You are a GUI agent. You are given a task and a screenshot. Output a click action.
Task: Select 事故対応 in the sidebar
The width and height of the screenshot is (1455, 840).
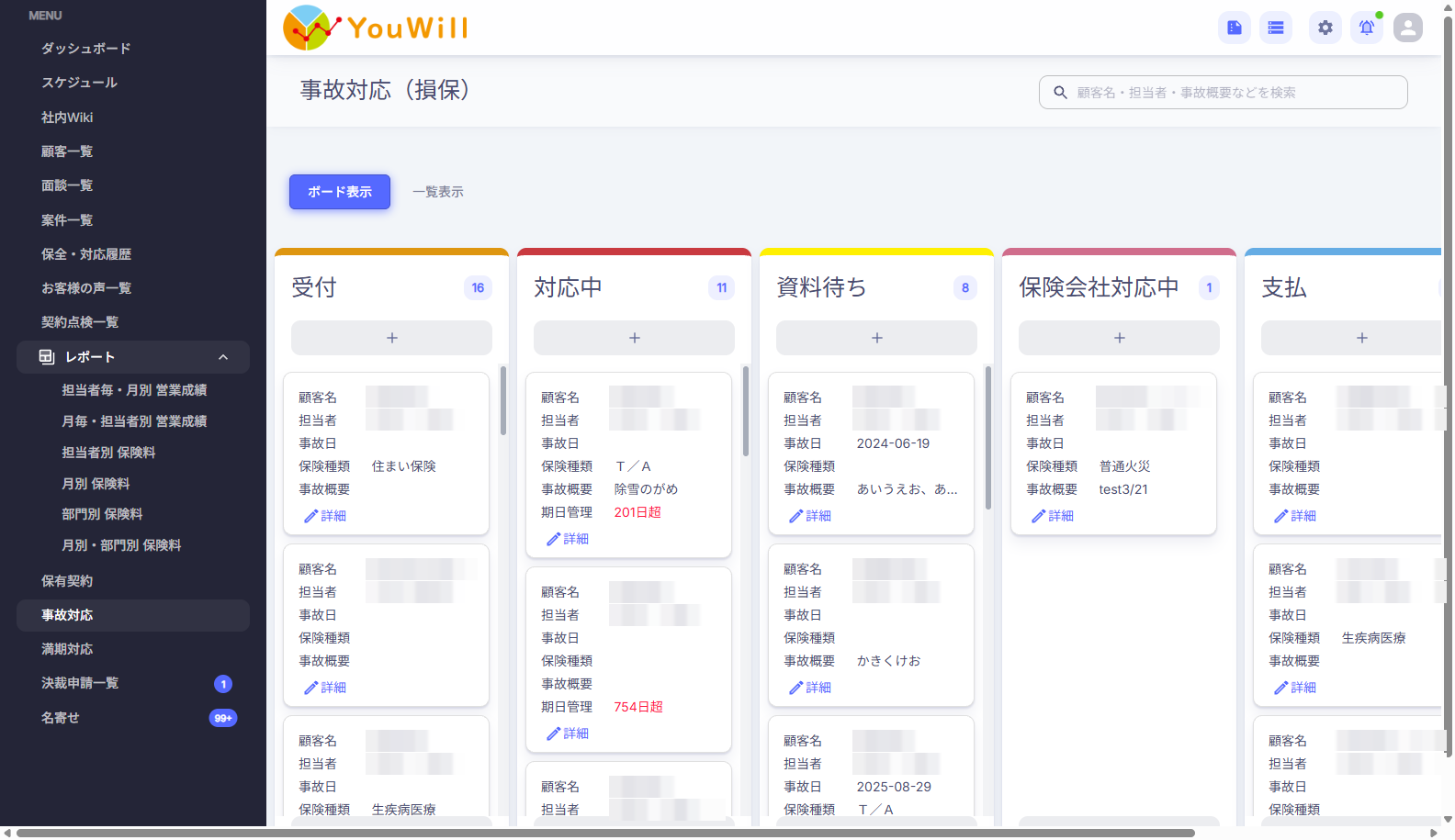tap(133, 615)
